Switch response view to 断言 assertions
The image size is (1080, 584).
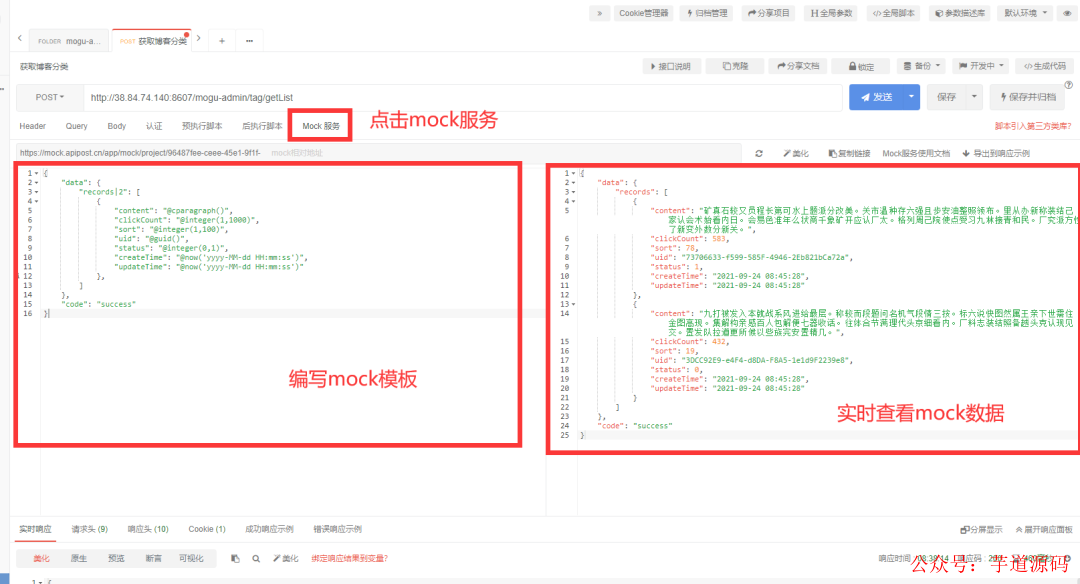pos(153,559)
